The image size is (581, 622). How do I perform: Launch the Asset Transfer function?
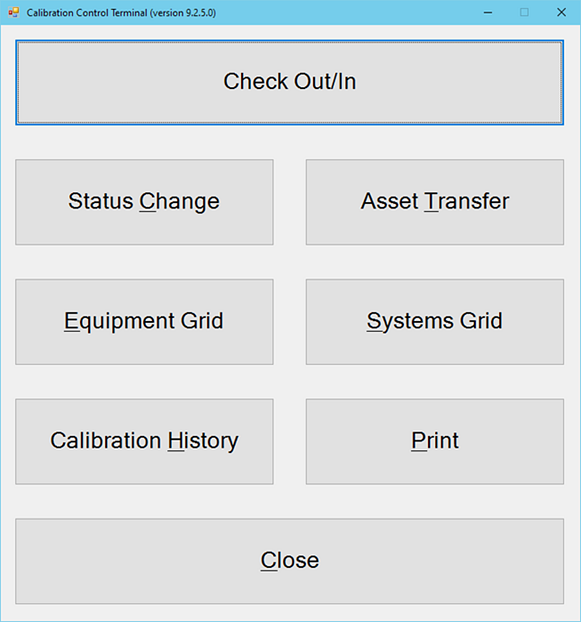coord(435,202)
